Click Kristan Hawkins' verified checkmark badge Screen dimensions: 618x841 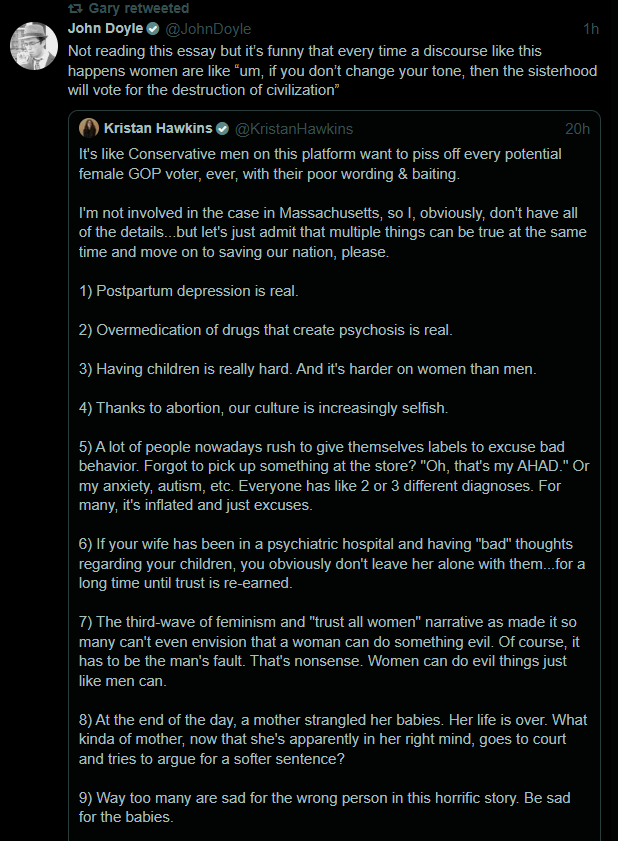click(222, 129)
